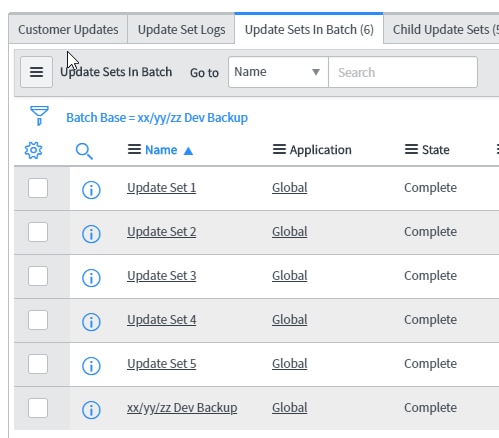Click the filter funnel icon

coord(39,116)
